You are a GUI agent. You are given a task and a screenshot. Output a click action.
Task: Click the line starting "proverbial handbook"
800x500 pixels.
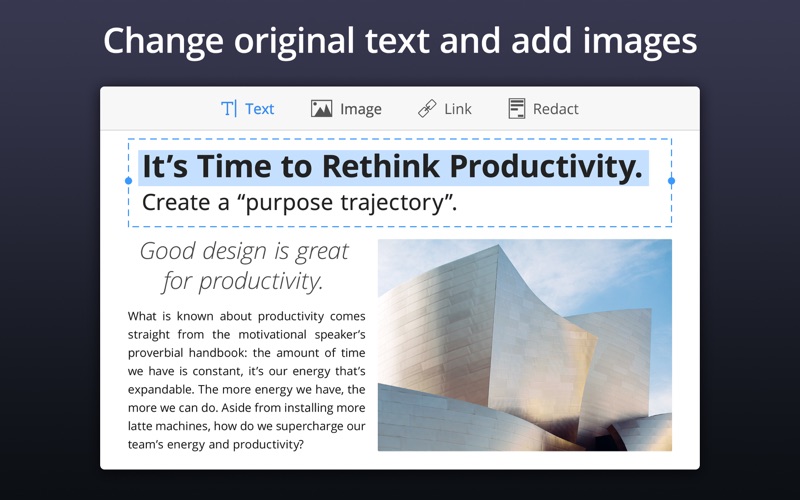(246, 353)
